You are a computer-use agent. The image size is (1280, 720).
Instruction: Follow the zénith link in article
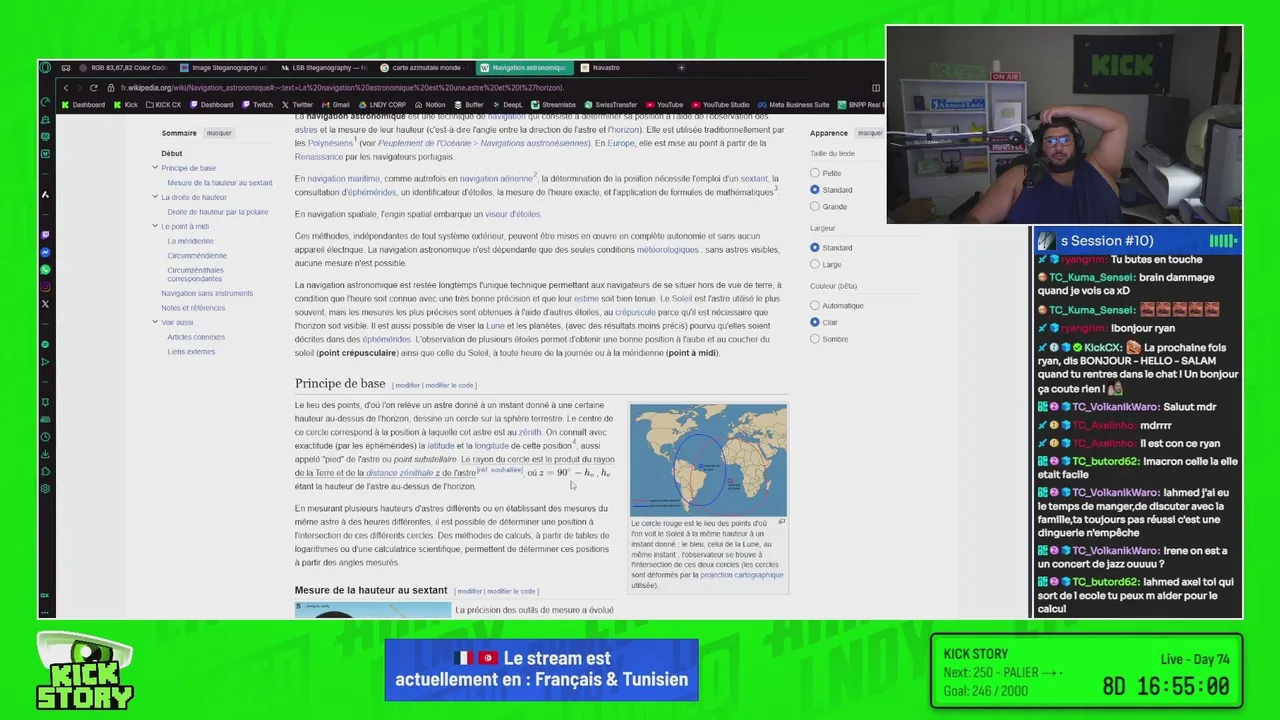pos(529,432)
